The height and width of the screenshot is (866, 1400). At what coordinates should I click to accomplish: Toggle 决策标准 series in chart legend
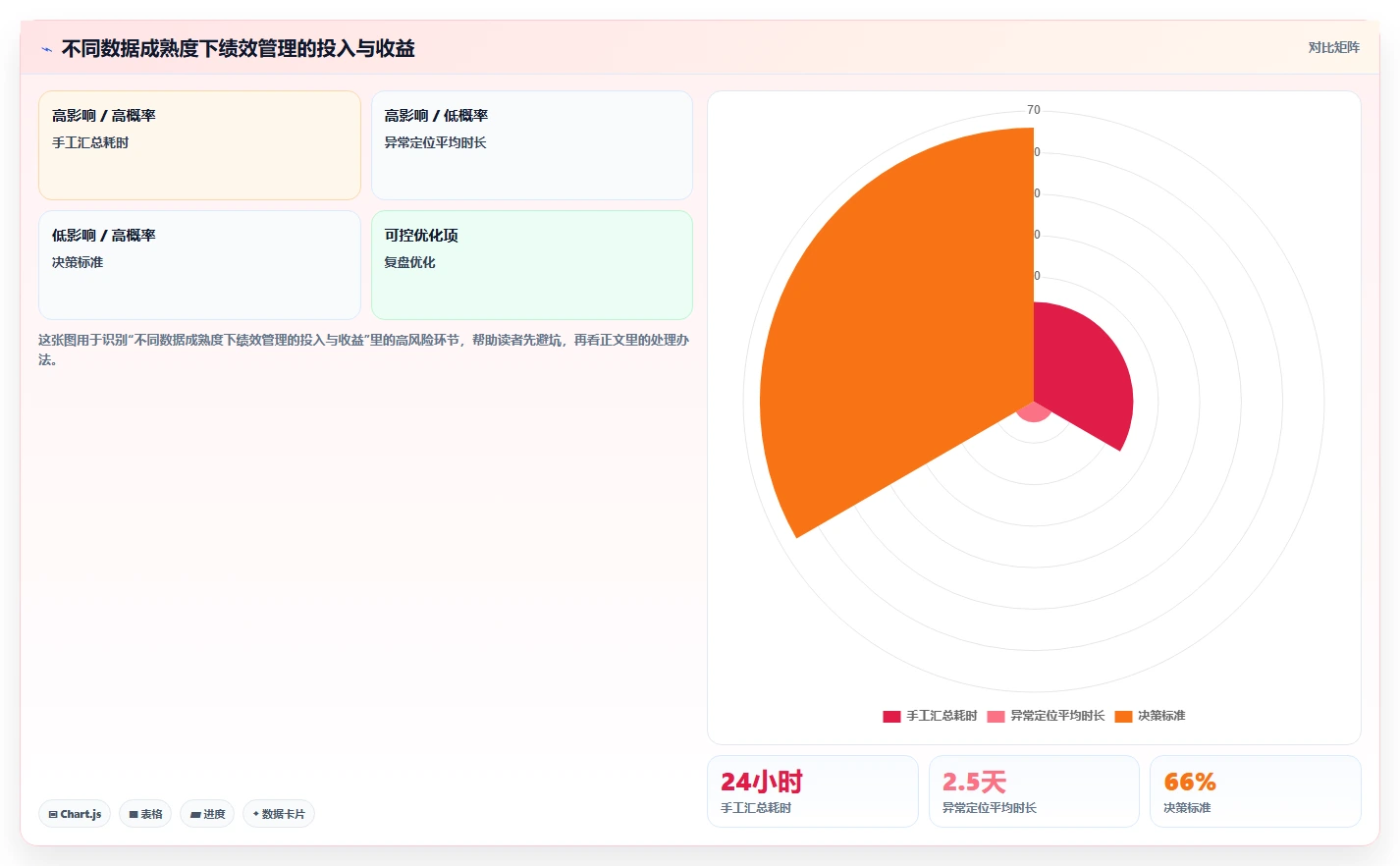click(x=1150, y=716)
